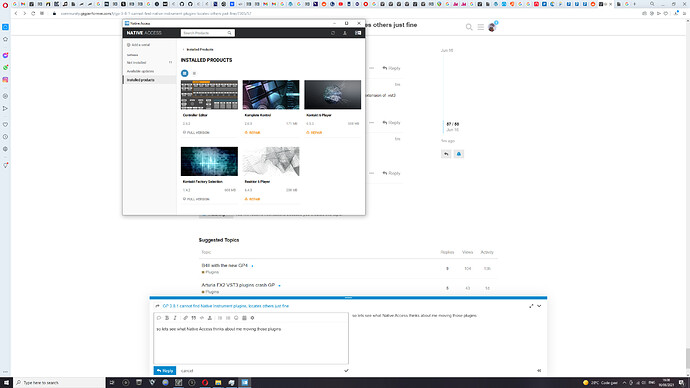
Task: Click the blockquote icon in reply toolbar
Action: click(194, 318)
